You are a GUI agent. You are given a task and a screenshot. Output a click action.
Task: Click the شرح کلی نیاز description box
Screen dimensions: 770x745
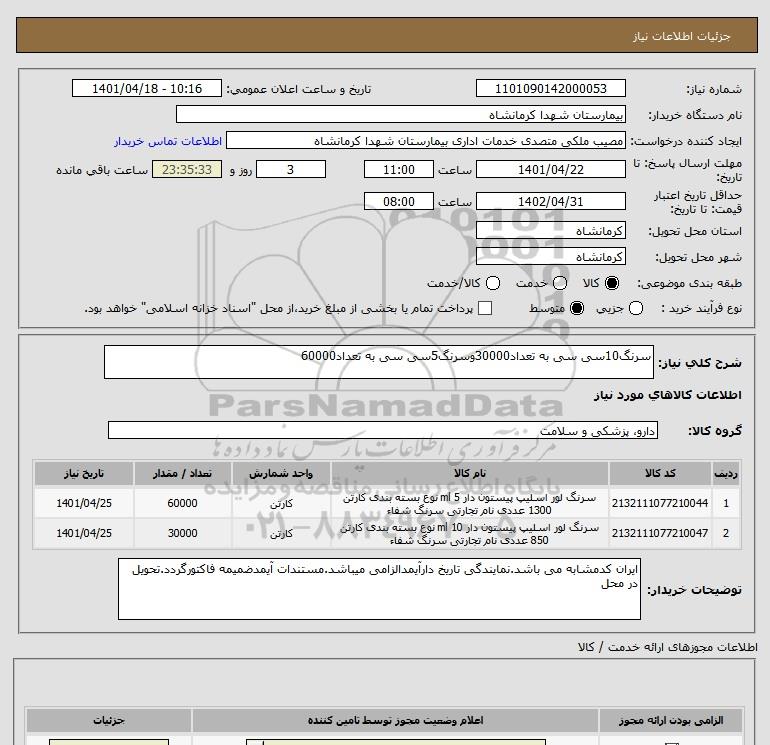(379, 362)
